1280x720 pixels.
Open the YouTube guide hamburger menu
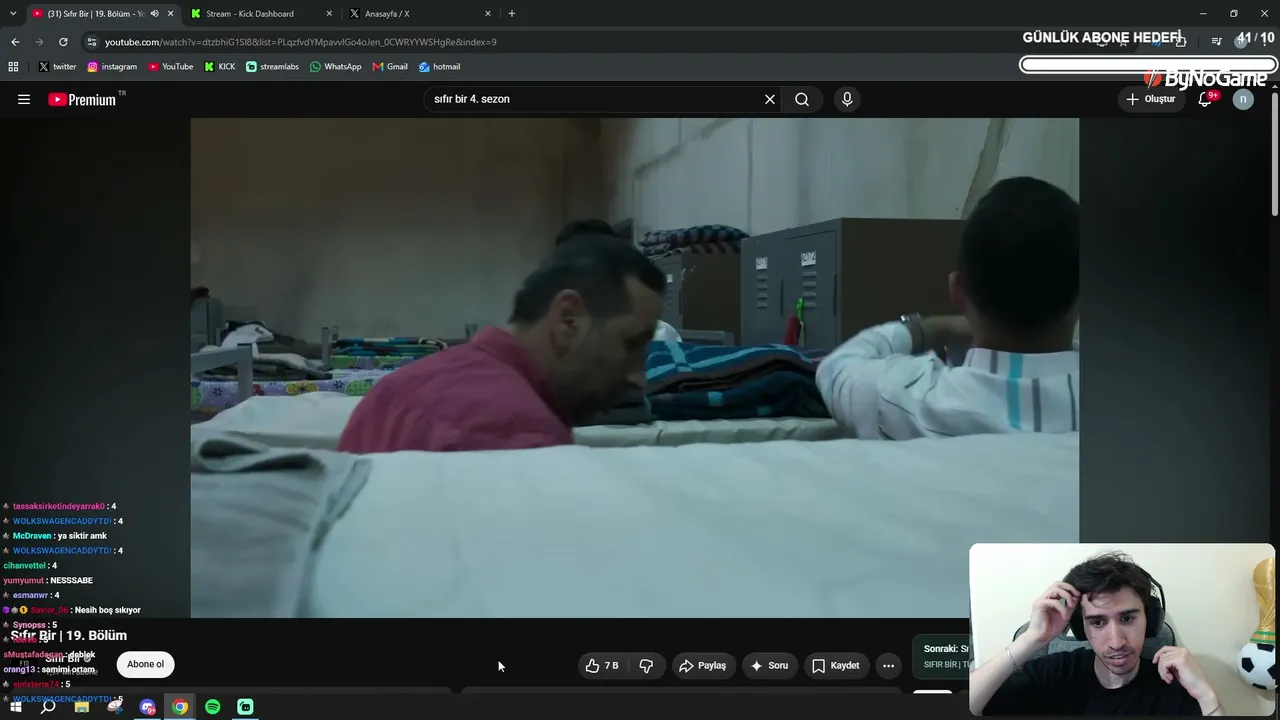click(x=24, y=99)
